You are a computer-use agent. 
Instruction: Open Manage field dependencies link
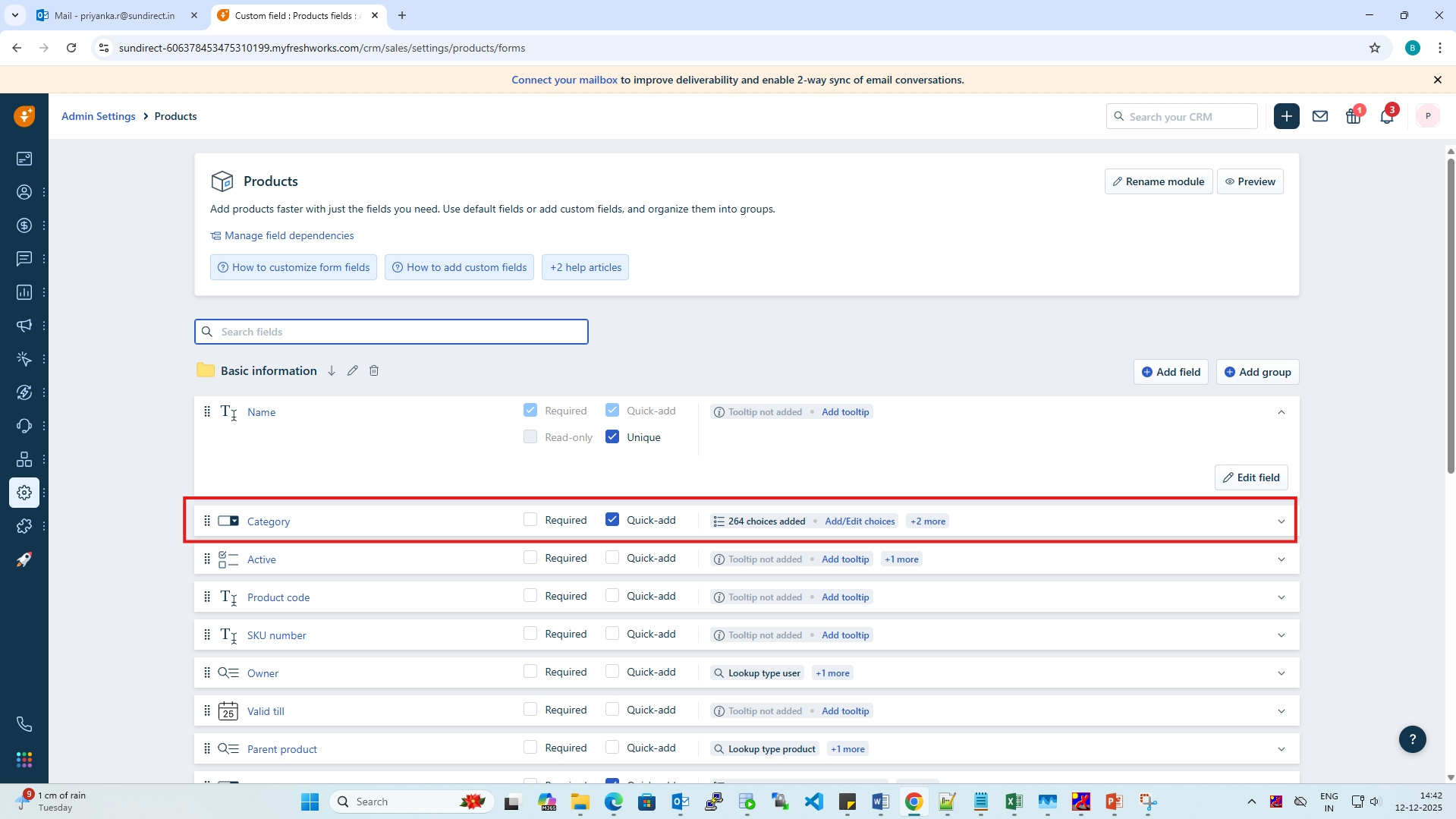click(282, 235)
